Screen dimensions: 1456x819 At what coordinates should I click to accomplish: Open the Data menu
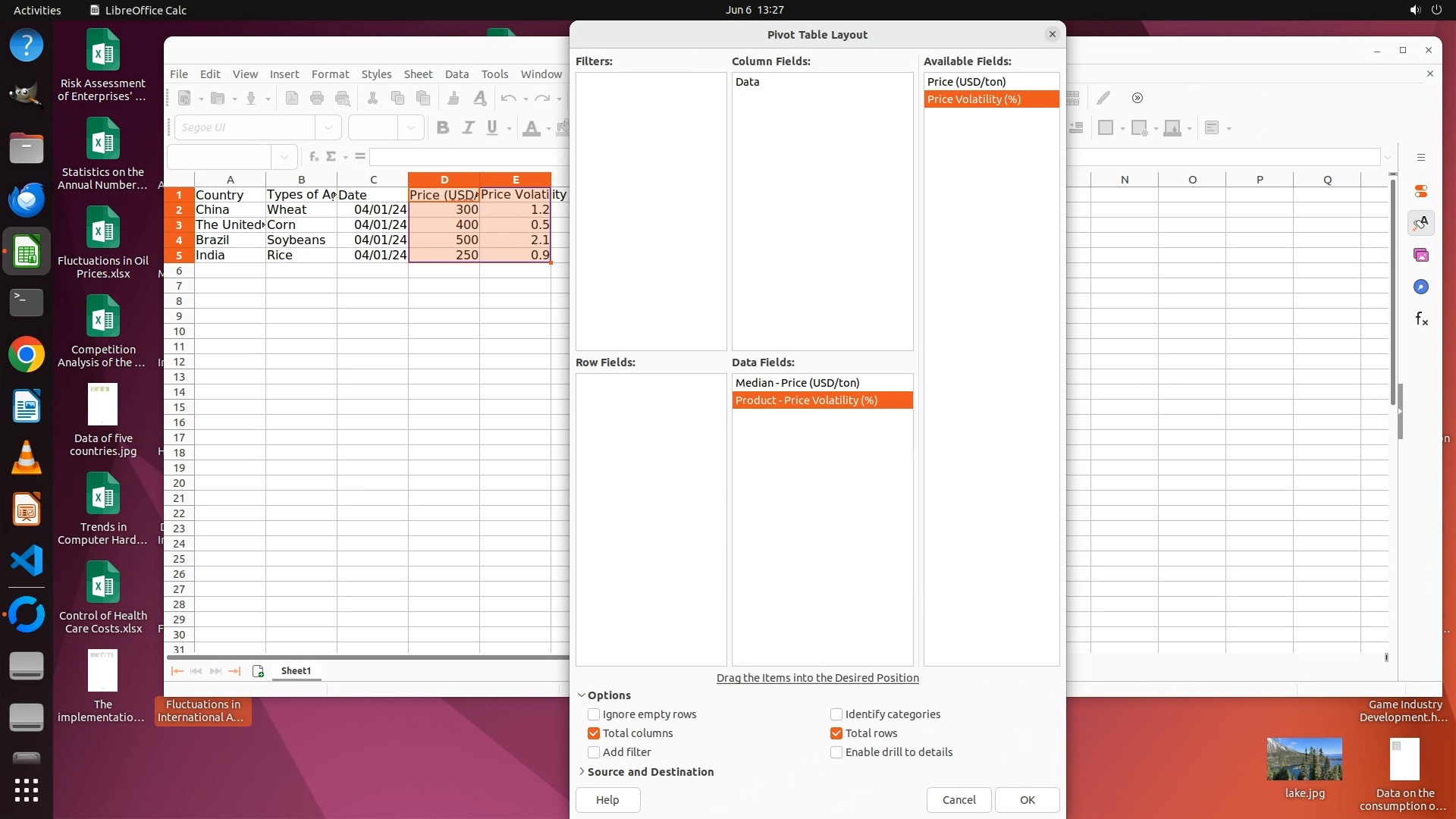[457, 74]
